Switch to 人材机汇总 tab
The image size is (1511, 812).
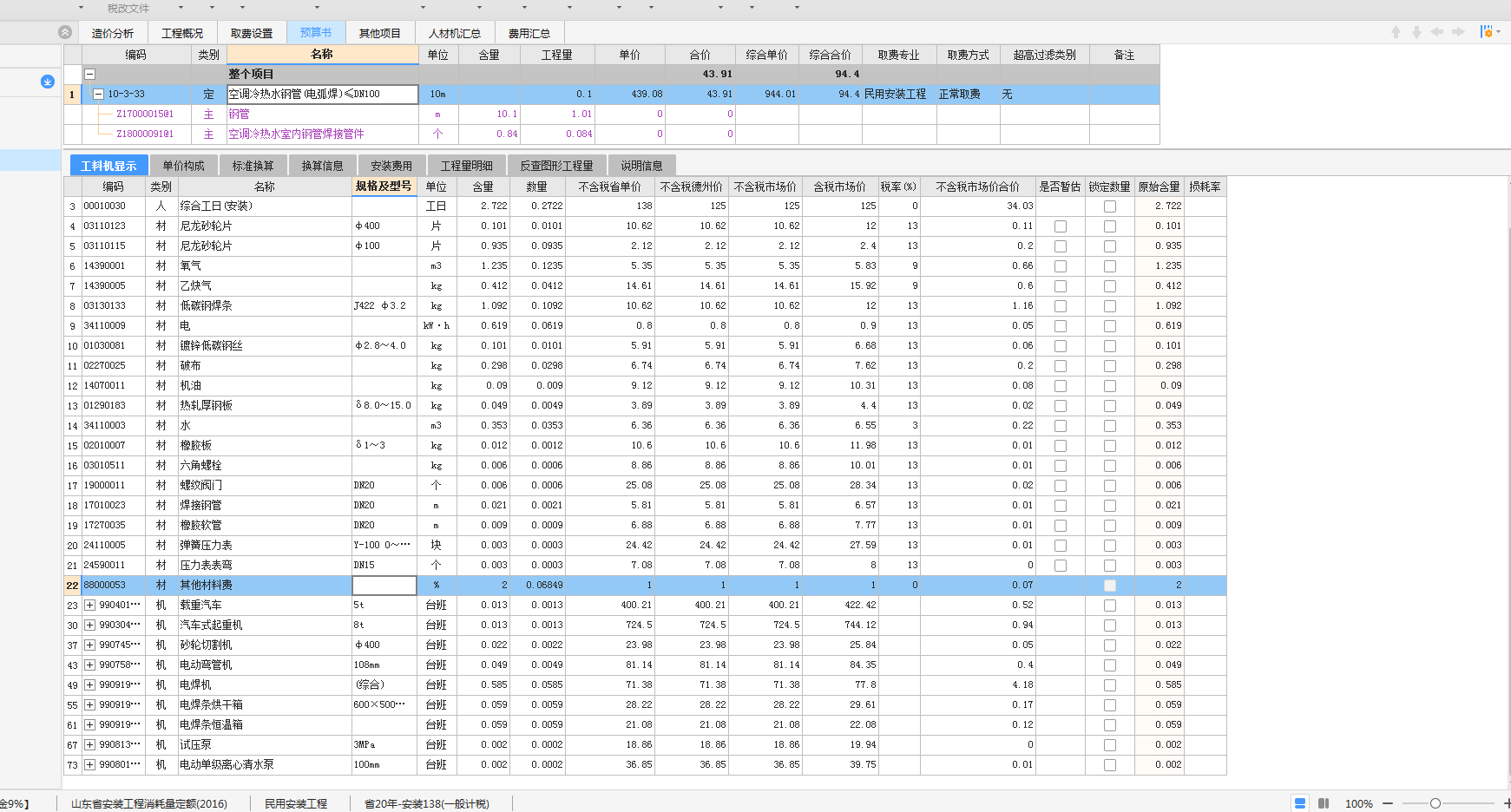[455, 33]
